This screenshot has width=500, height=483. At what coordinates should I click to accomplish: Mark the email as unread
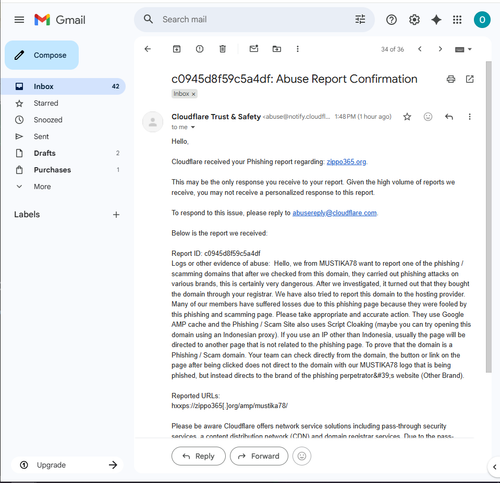click(254, 49)
